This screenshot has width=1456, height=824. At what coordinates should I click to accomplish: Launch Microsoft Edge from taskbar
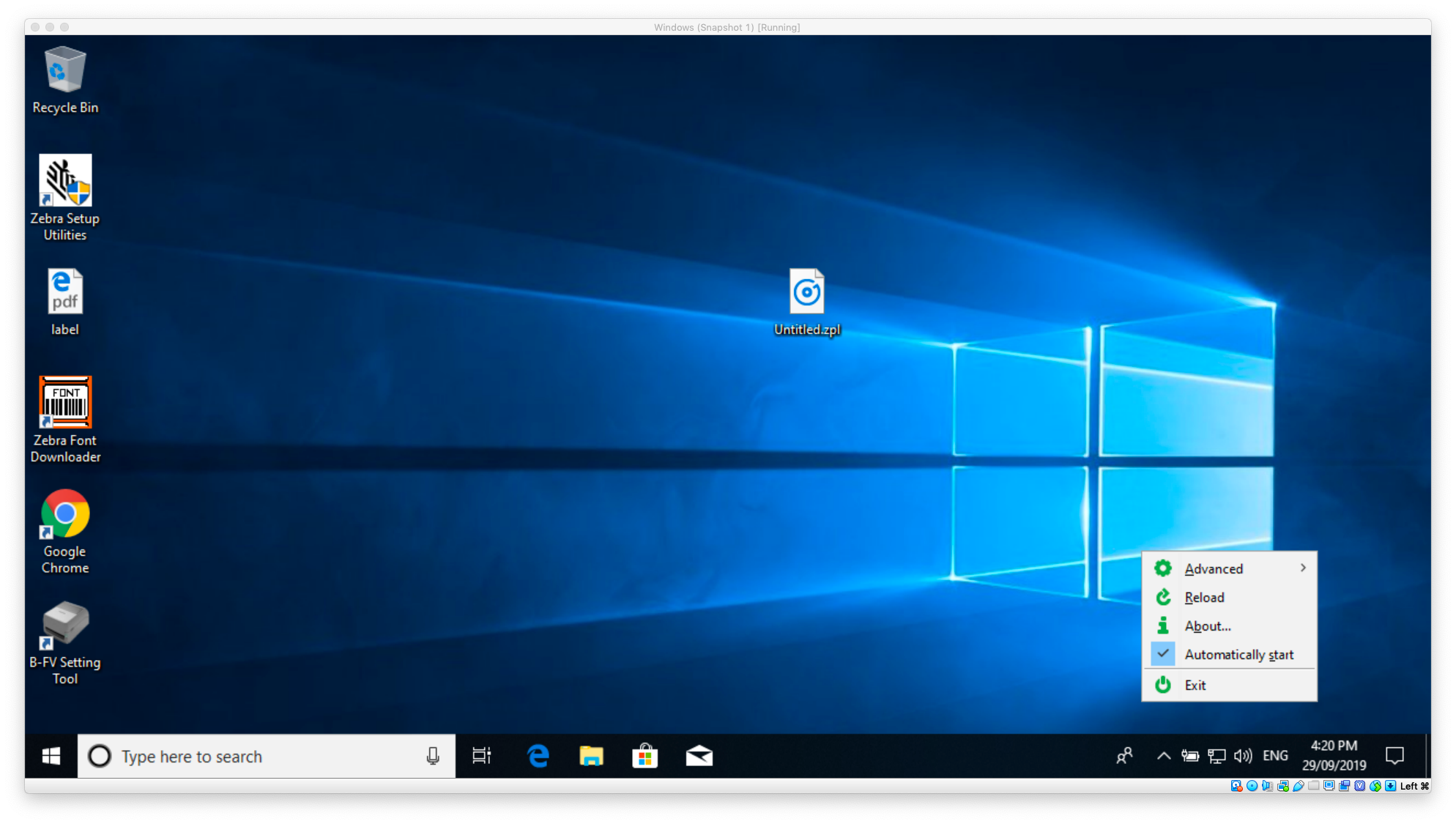[538, 756]
